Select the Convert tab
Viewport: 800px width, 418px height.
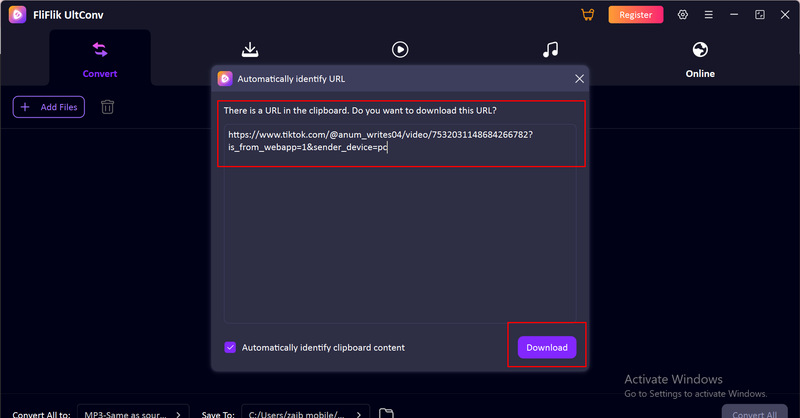coord(100,58)
